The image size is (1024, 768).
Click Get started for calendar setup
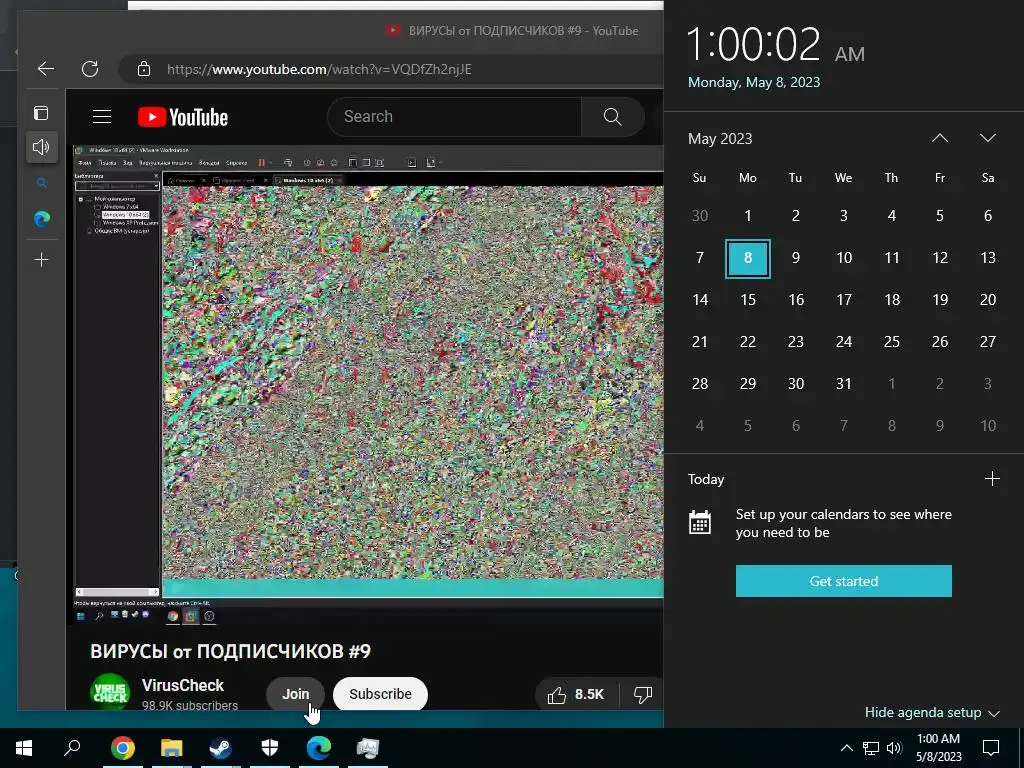(x=843, y=581)
